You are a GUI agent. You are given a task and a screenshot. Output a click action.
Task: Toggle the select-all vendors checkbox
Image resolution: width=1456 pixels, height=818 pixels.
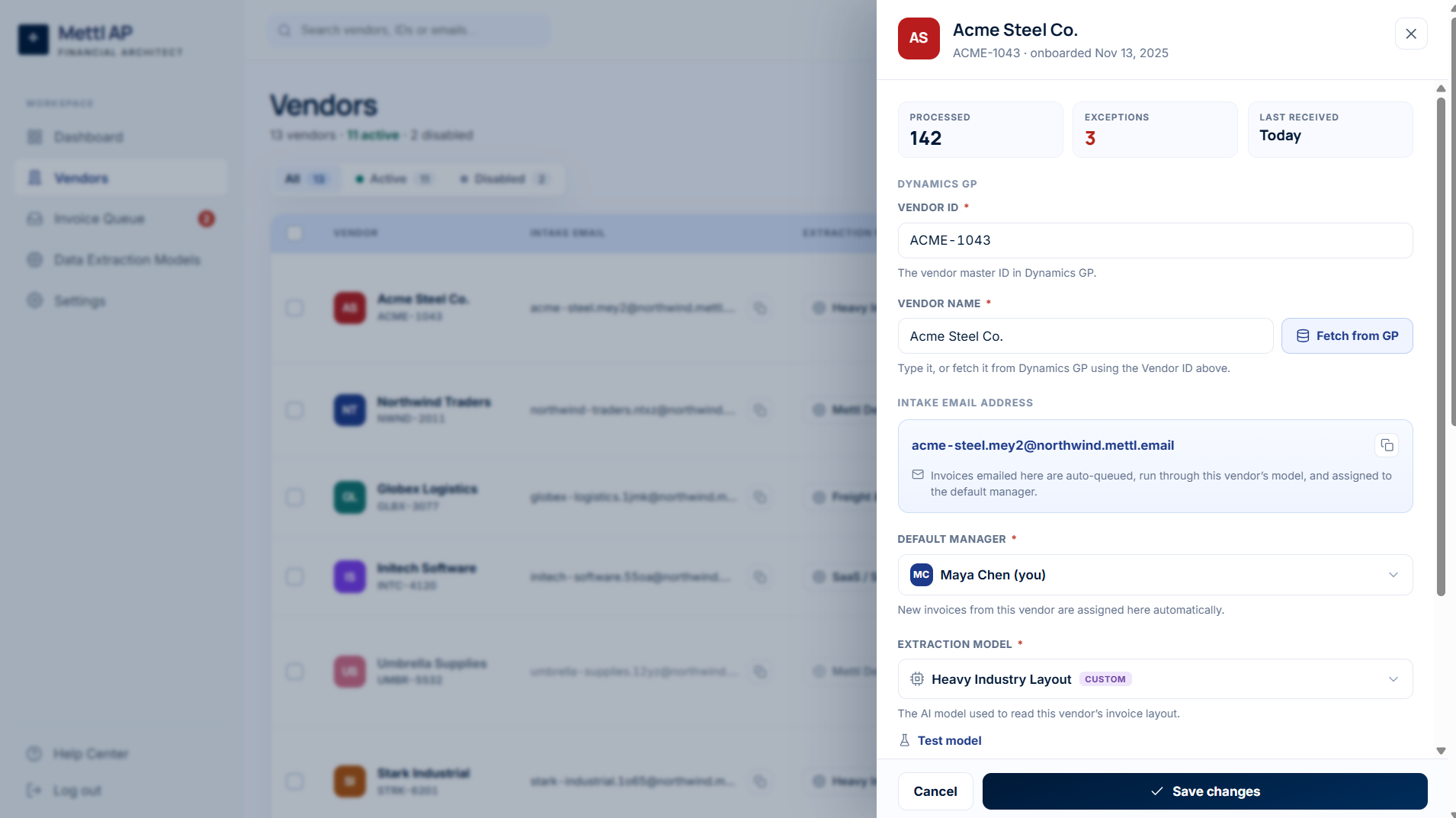(x=294, y=233)
